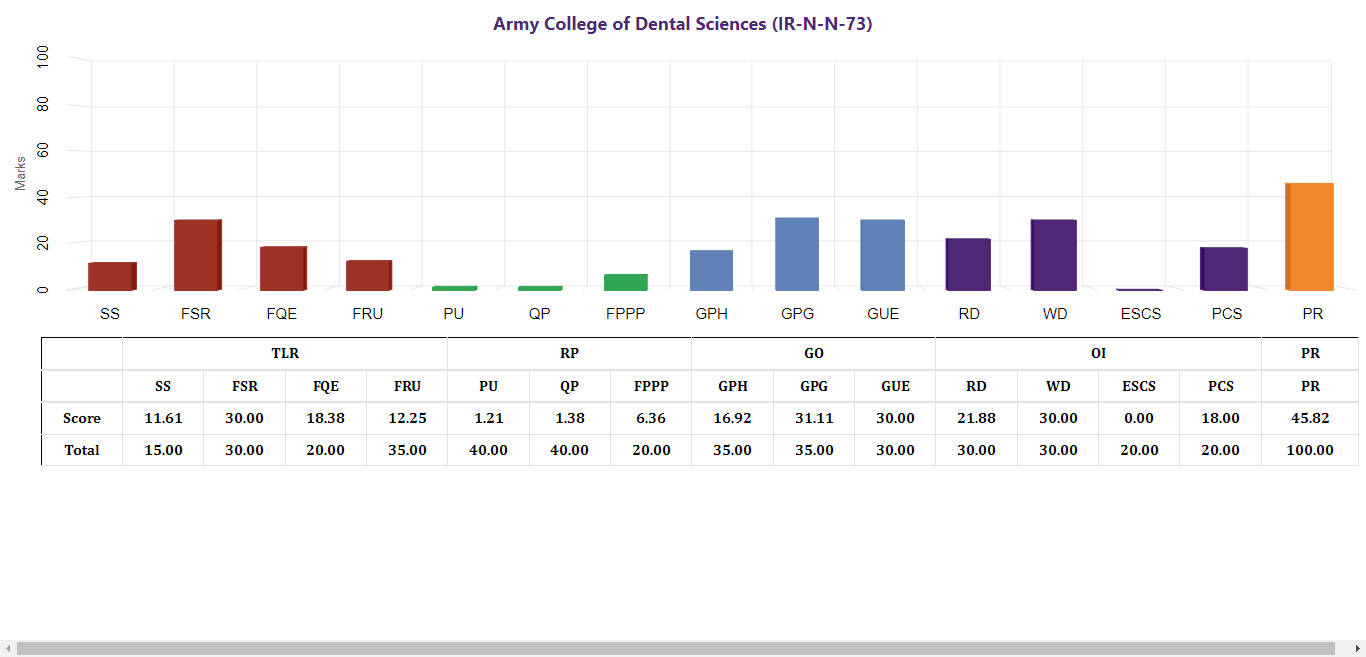Viewport: 1366px width, 657px height.
Task: Click the RD purple bar
Action: (968, 265)
